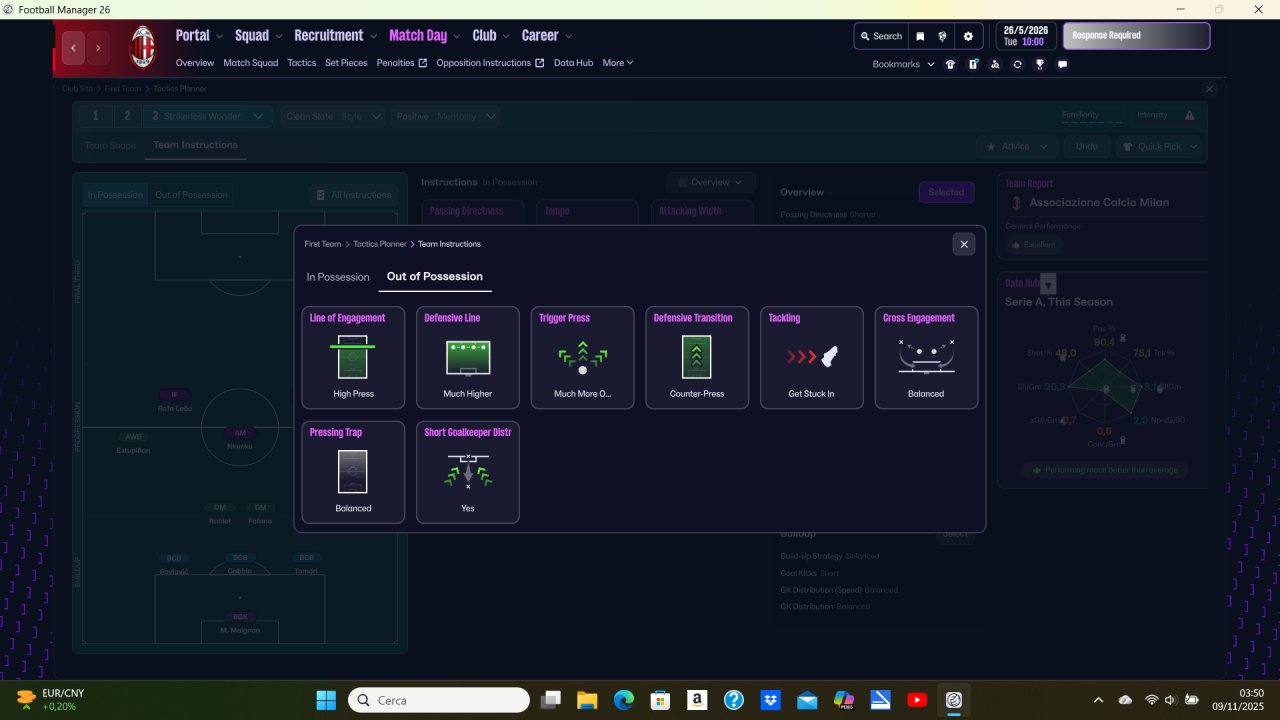Open the Portal menu
Image resolution: width=1280 pixels, height=720 pixels.
pos(198,36)
